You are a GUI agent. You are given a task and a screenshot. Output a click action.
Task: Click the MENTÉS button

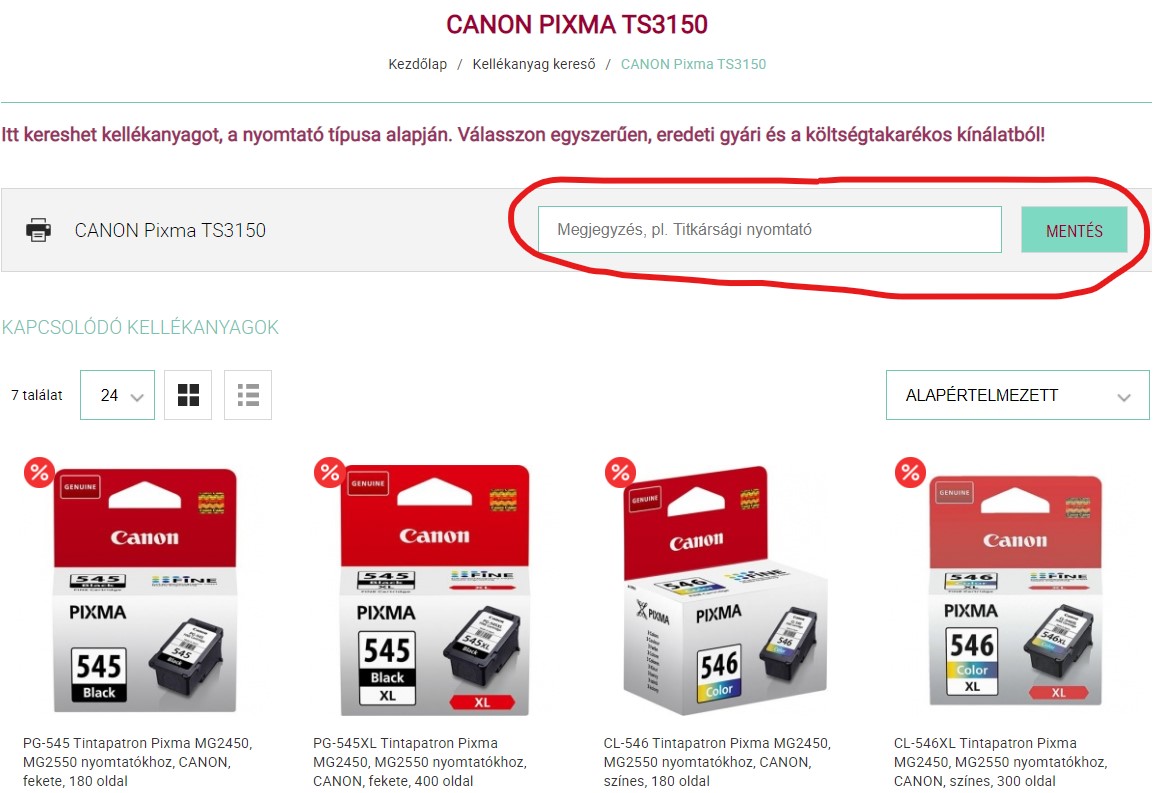coord(1074,230)
